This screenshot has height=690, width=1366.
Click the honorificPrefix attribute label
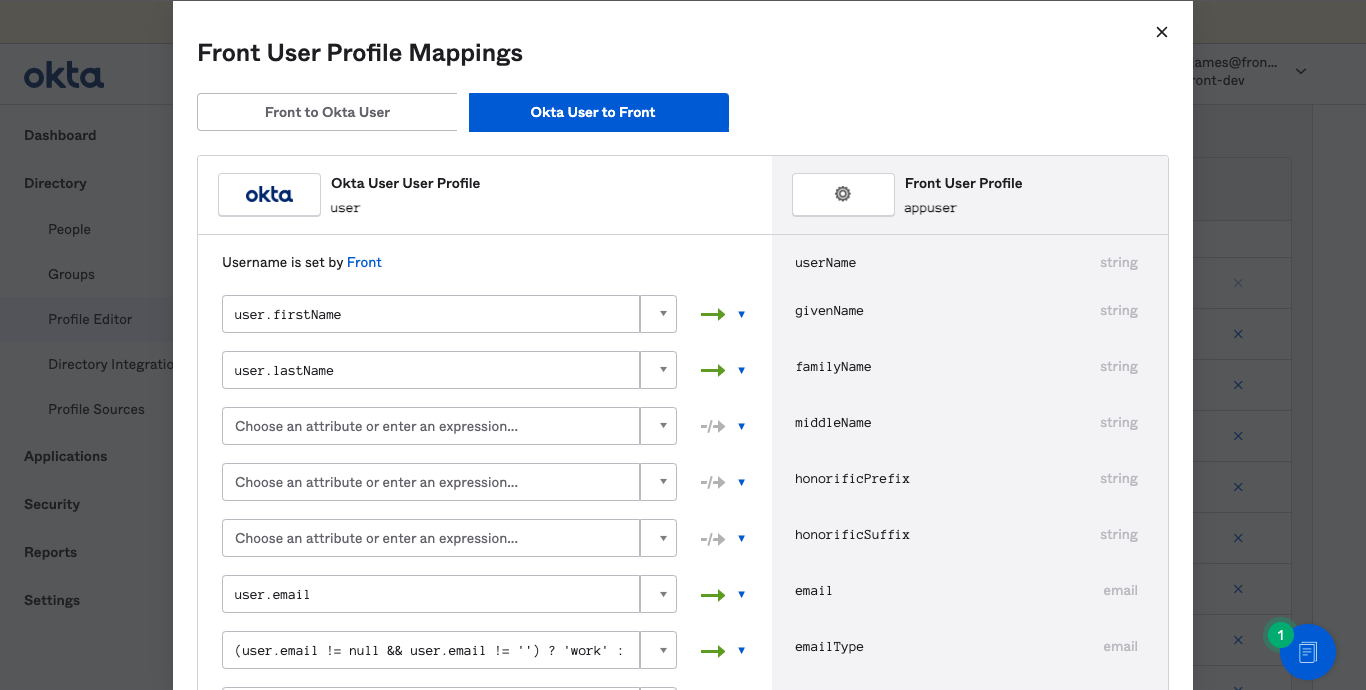[x=852, y=478]
